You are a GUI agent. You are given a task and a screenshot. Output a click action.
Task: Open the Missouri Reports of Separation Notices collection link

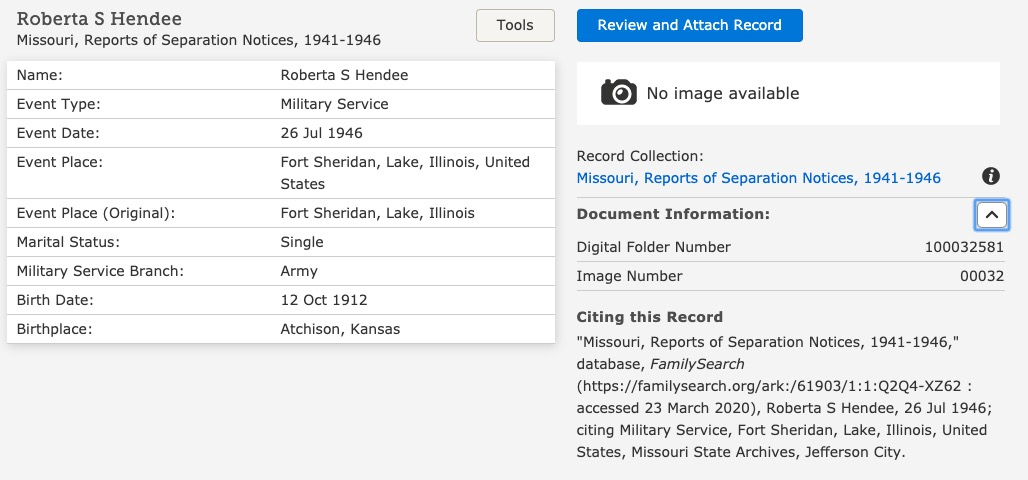coord(759,178)
